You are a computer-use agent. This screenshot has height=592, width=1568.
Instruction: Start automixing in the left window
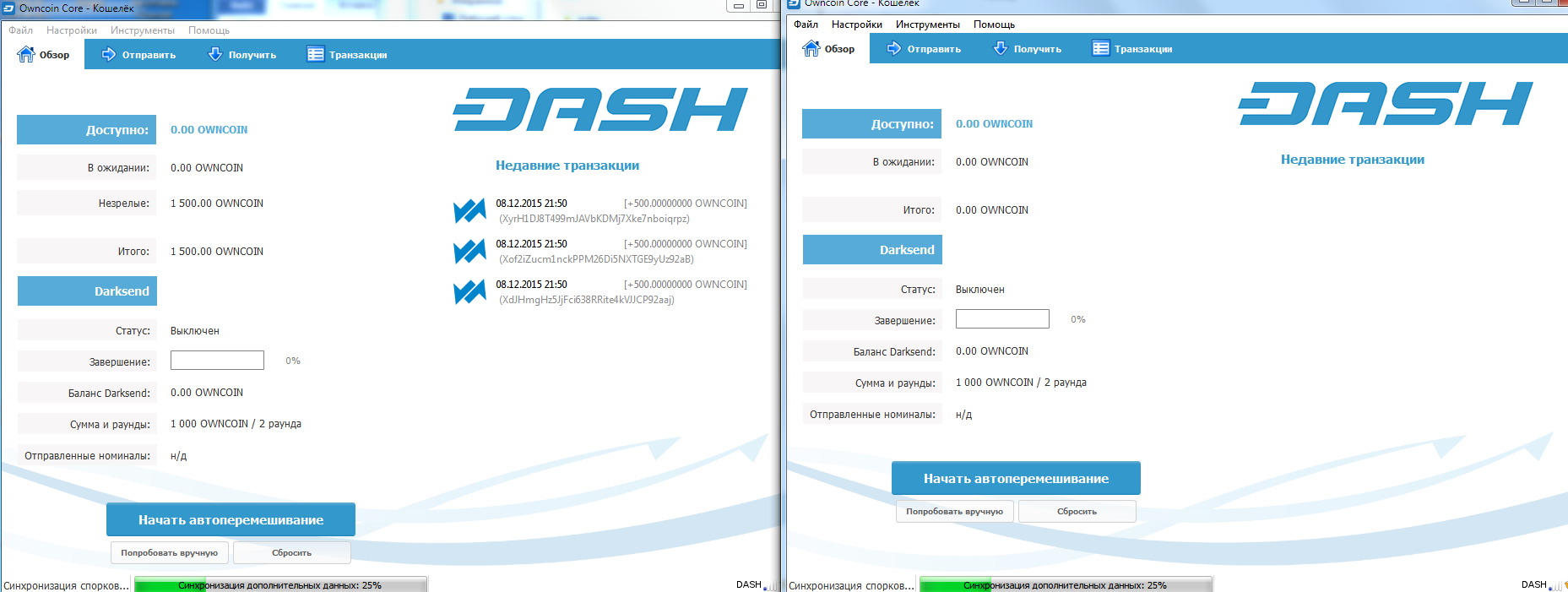point(231,520)
